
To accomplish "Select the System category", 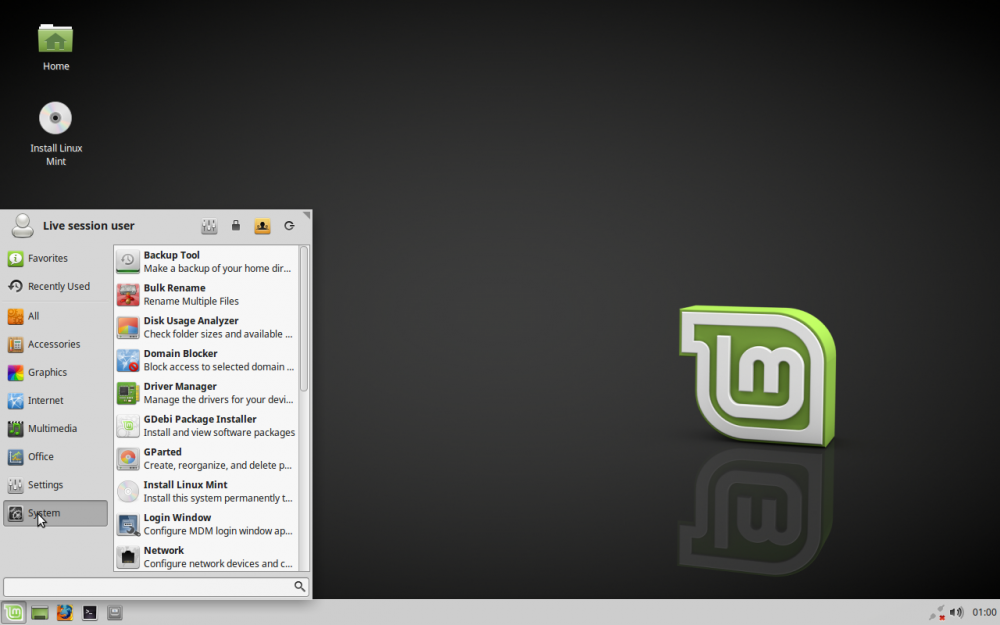I will (55, 513).
